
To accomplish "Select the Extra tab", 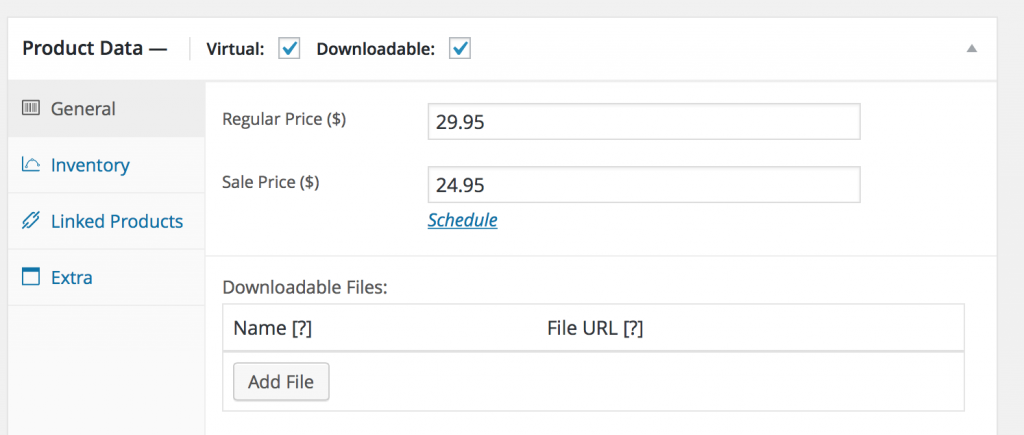I will coord(106,278).
